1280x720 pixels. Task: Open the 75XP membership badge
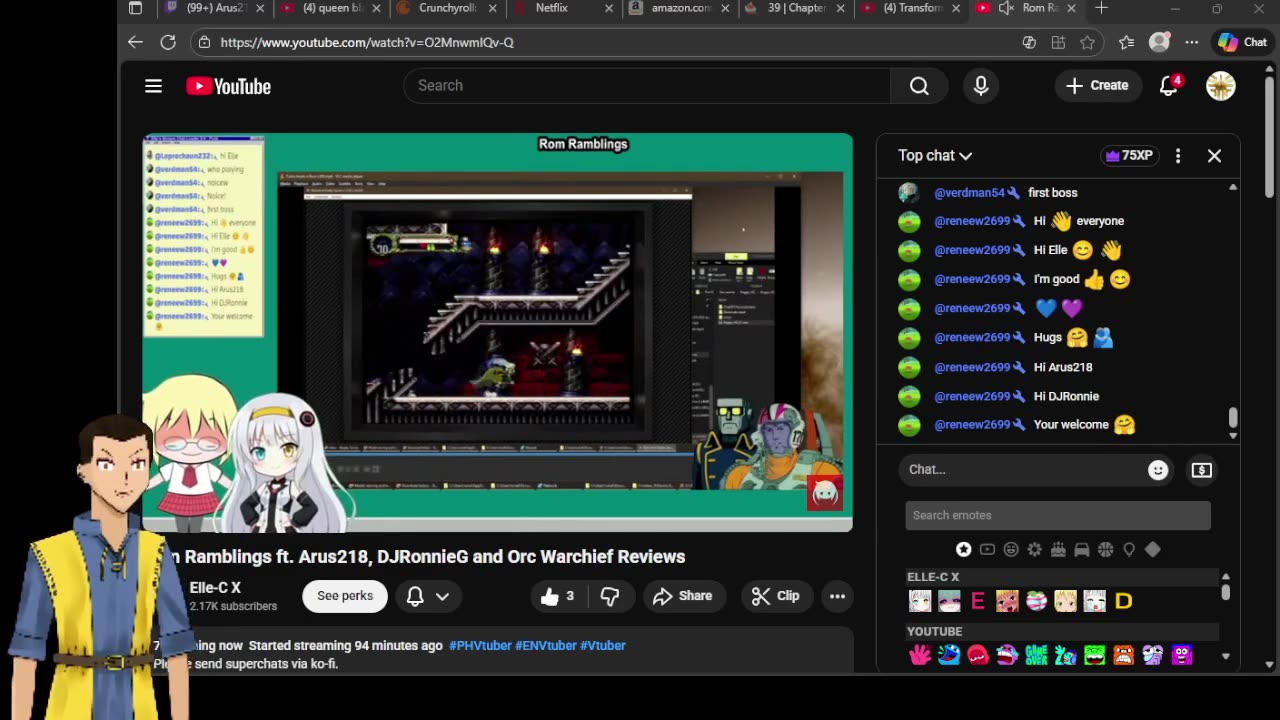pos(1129,156)
